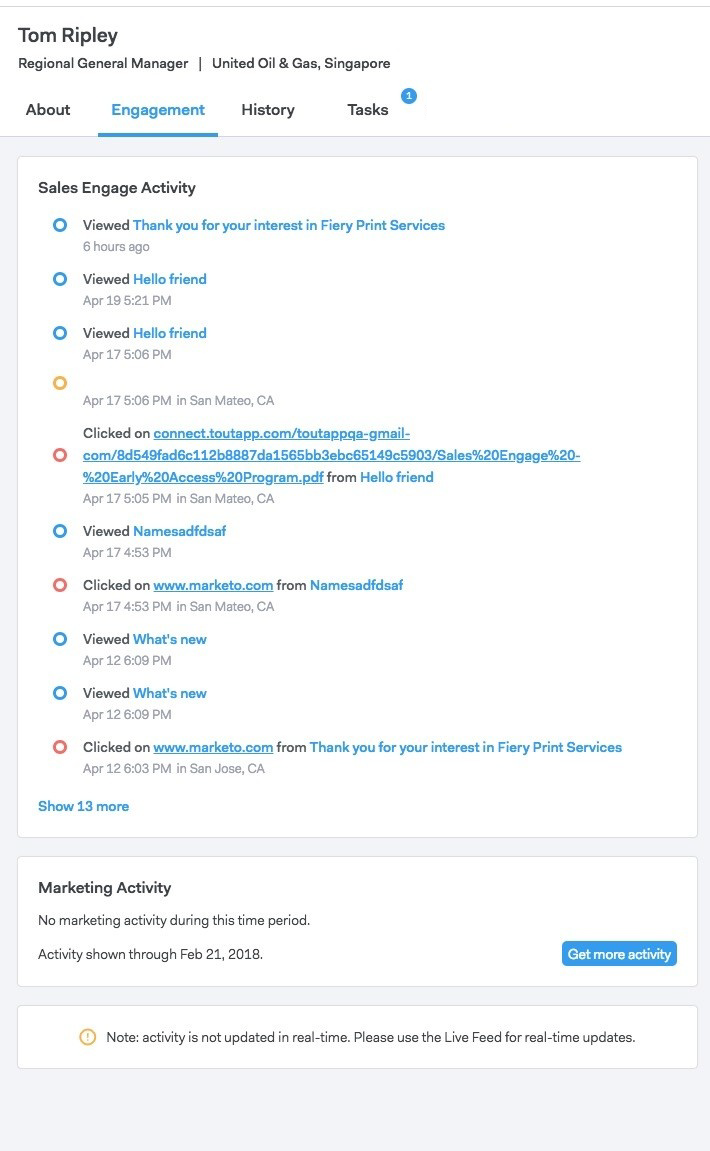Select the Engagement tab
This screenshot has height=1151, width=710.
158,110
